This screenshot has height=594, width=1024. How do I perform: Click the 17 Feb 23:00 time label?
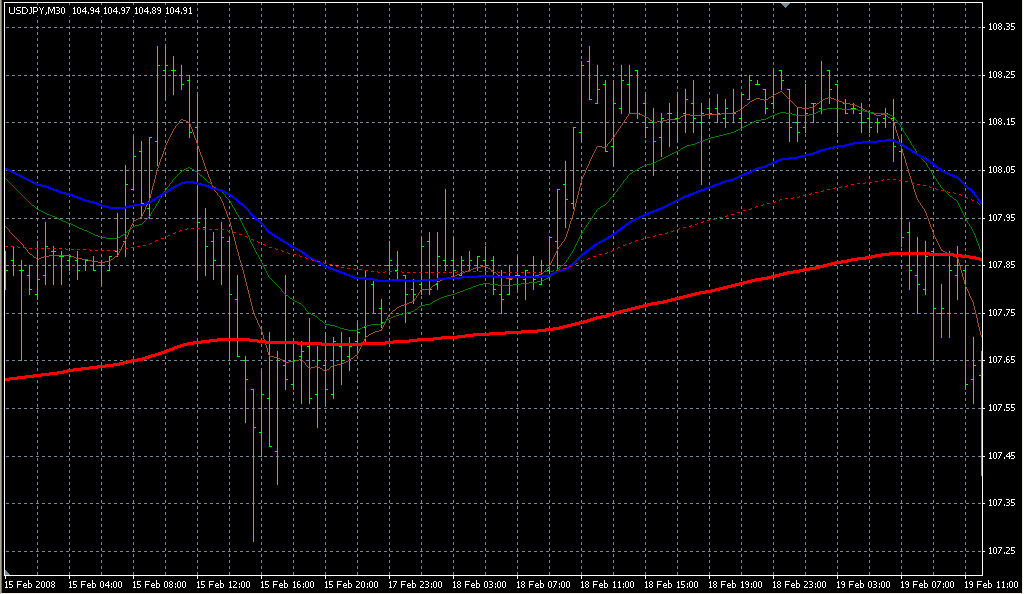[x=416, y=583]
